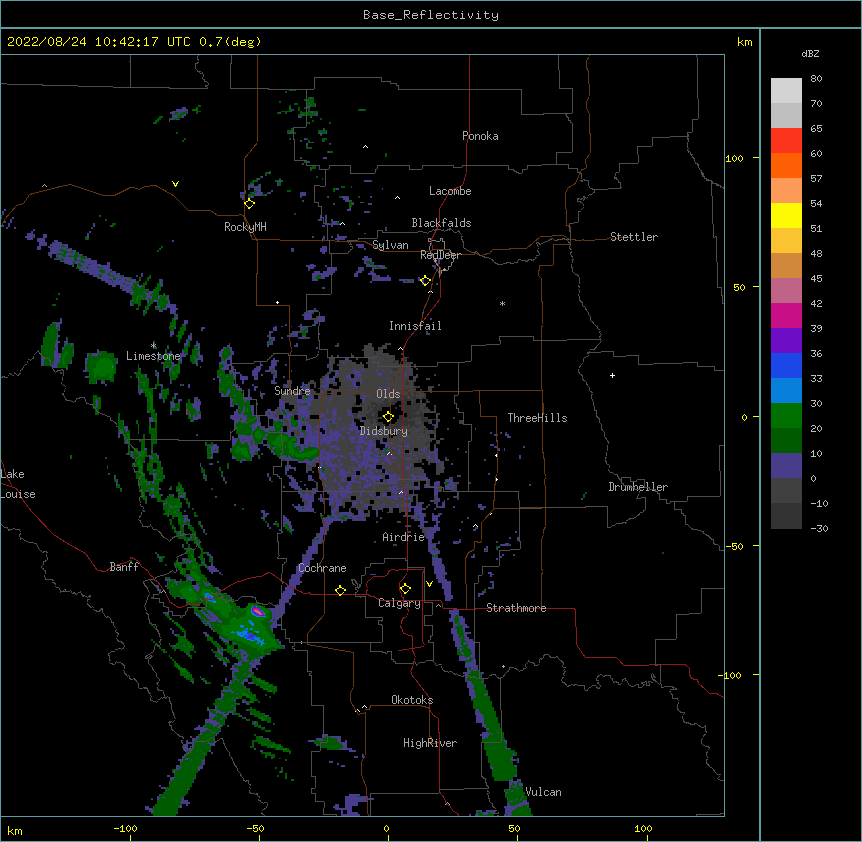Click the yellow V marker east of Calgary
This screenshot has height=842, width=862.
(x=429, y=584)
